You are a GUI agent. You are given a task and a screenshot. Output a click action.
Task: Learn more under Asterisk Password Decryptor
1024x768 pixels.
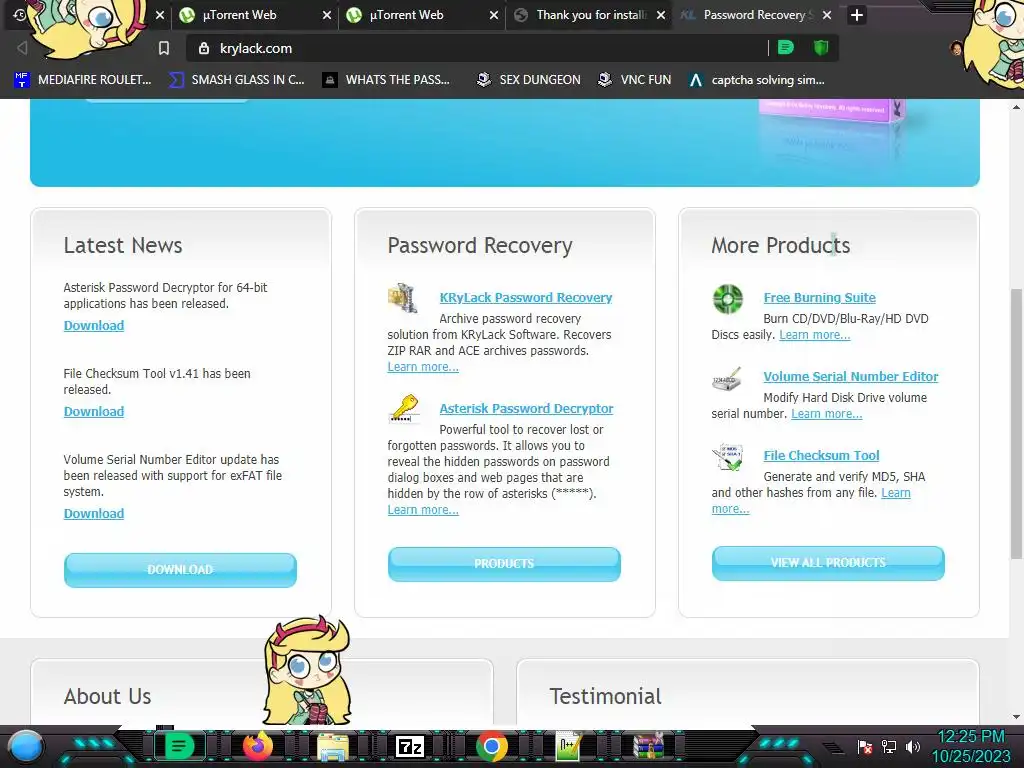423,509
